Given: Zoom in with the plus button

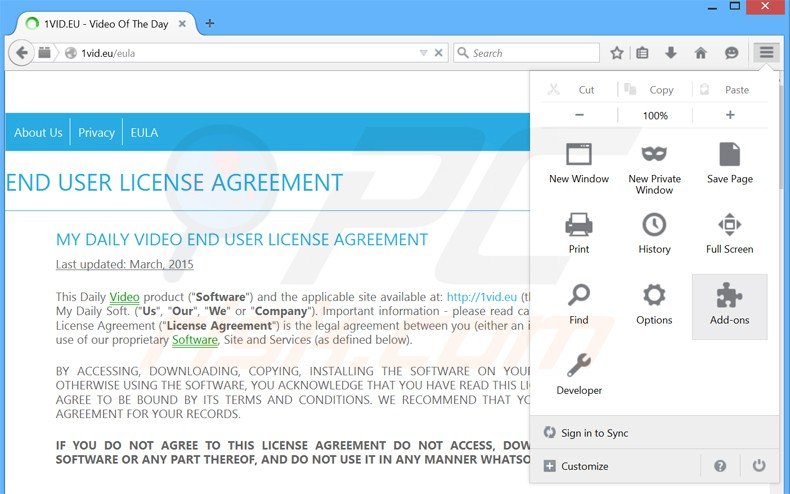Looking at the screenshot, I should click(x=730, y=115).
